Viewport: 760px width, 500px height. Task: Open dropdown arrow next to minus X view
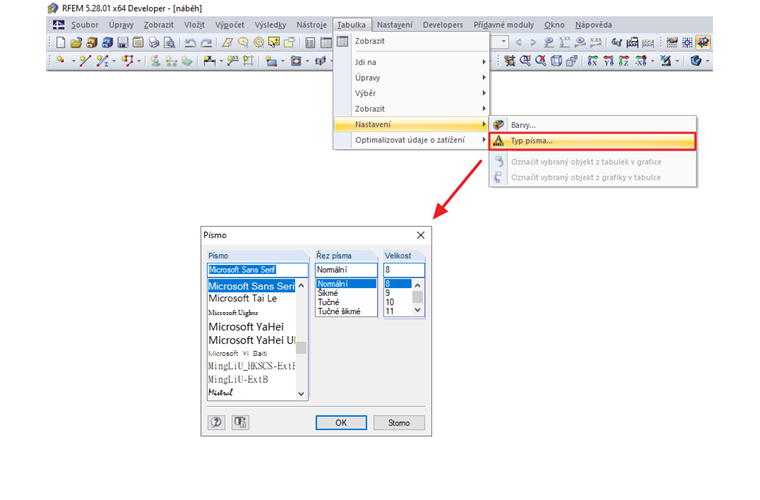(652, 61)
